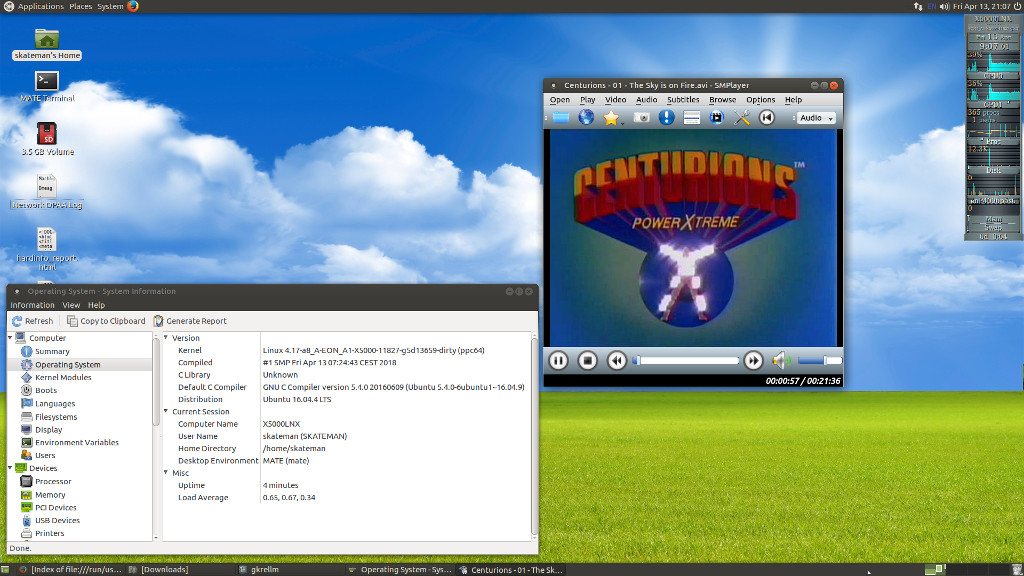Click Generate Report in System Information
The width and height of the screenshot is (1024, 576).
[190, 321]
